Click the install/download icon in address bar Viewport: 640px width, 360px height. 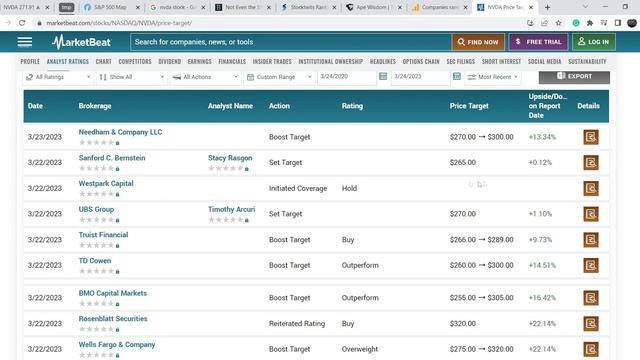(x=530, y=23)
